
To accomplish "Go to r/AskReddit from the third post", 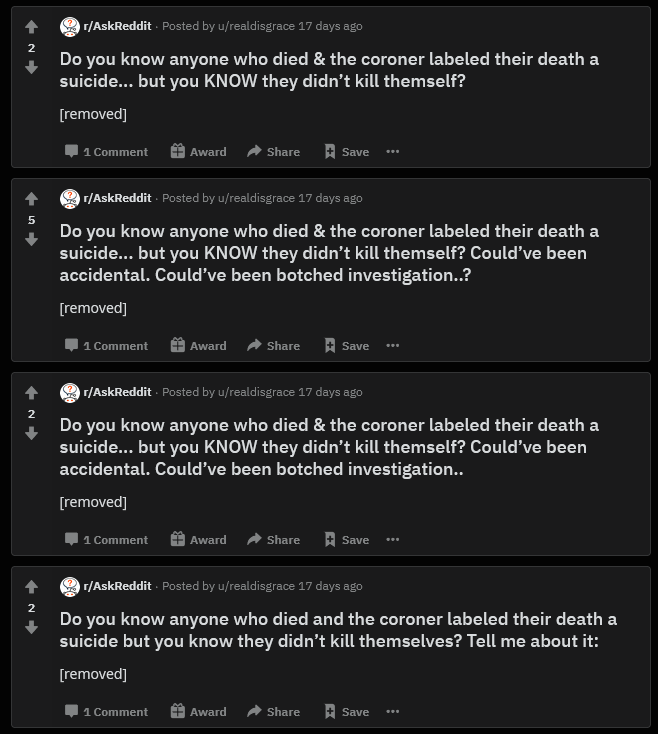I will point(117,392).
